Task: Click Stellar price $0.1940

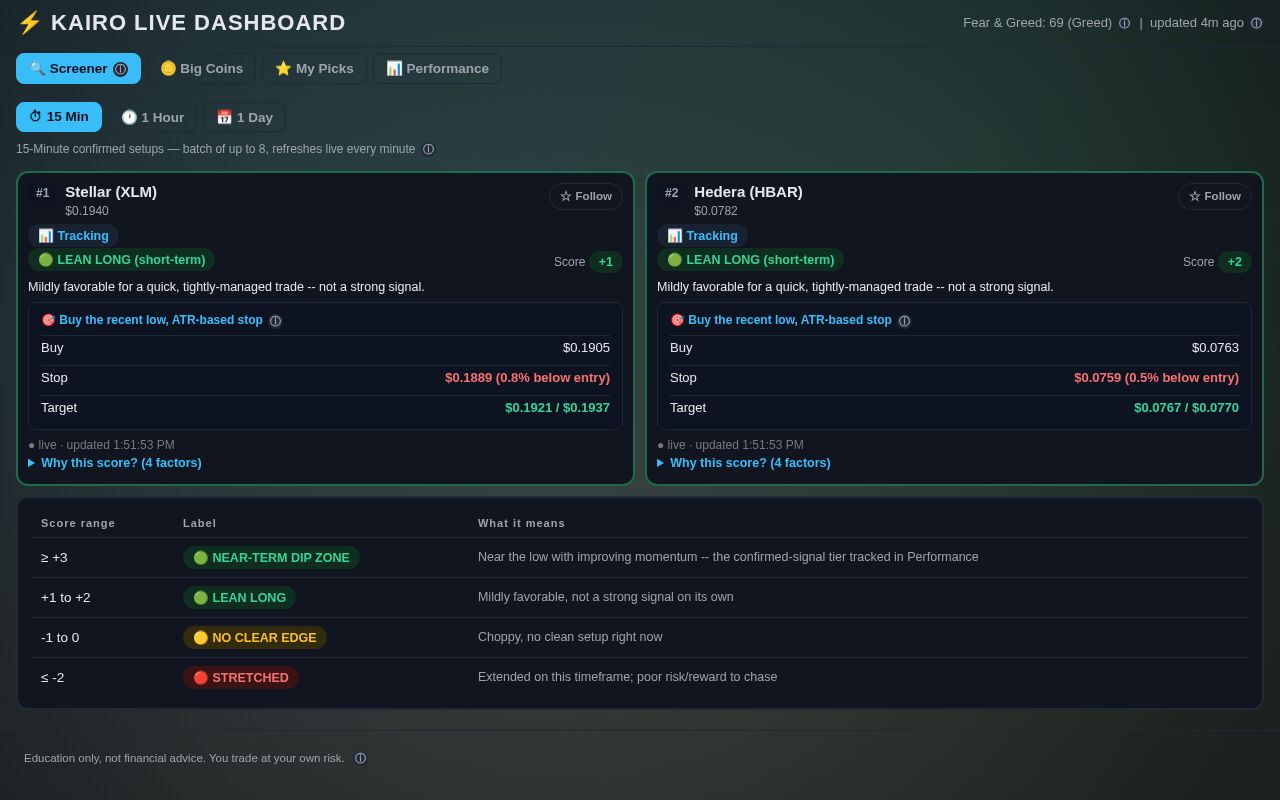Action: click(x=87, y=211)
